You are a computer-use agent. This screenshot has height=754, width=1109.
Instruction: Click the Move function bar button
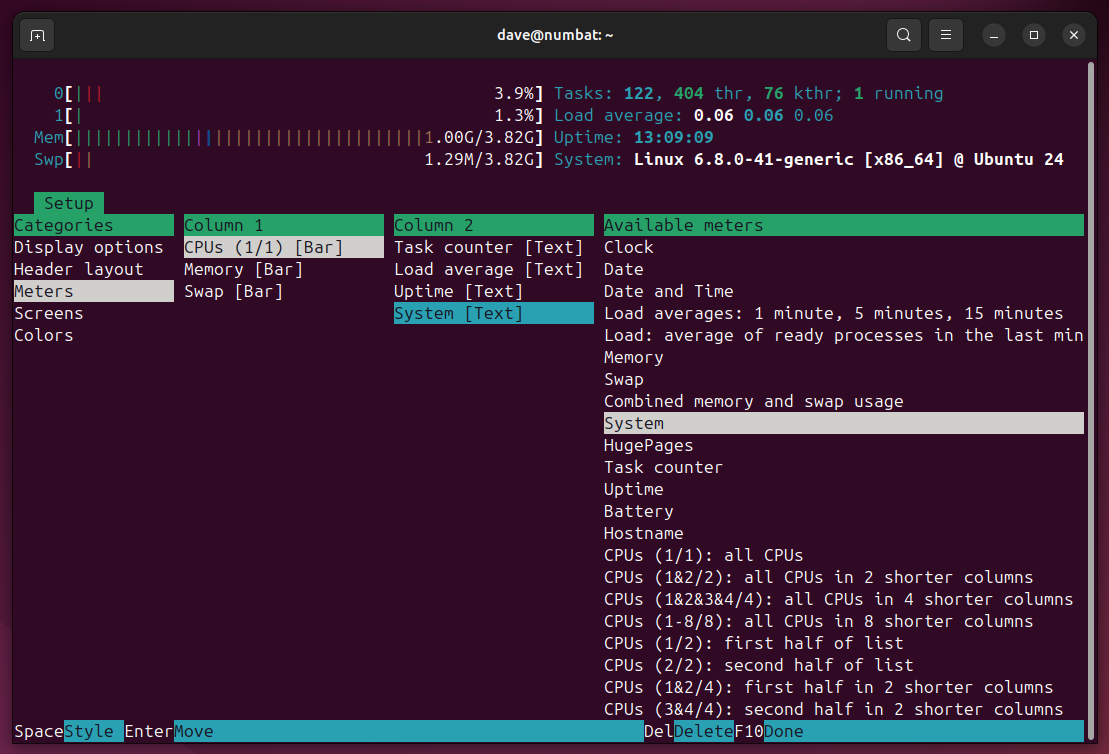point(194,731)
